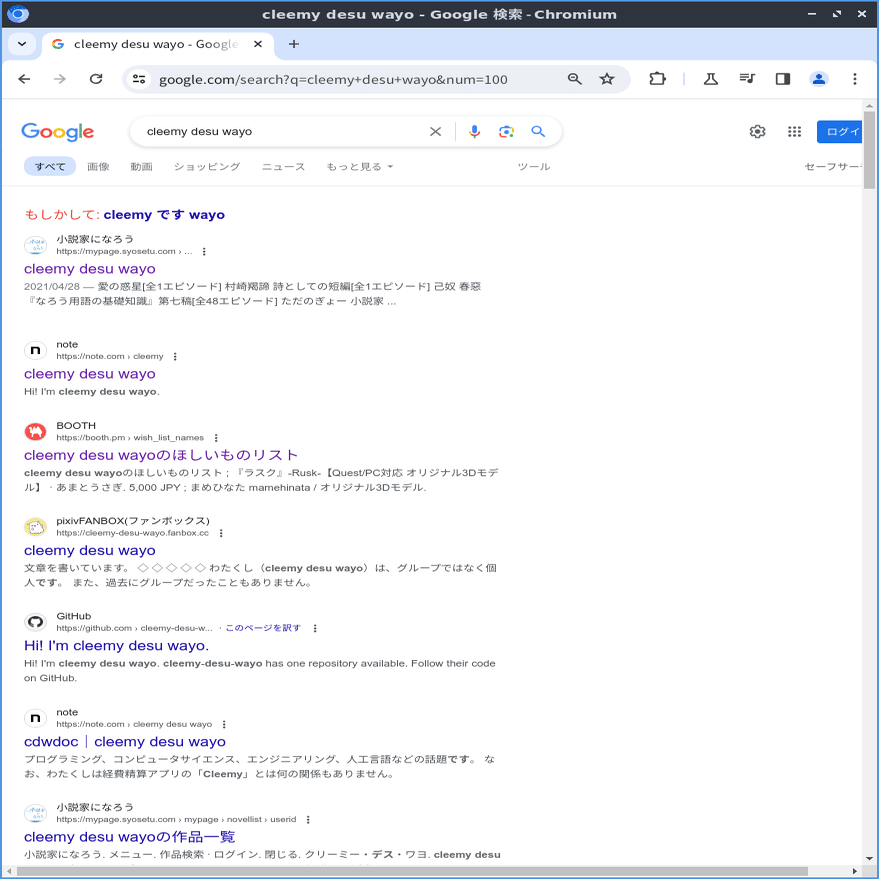Image resolution: width=879 pixels, height=879 pixels.
Task: Click このページを訳す translate link
Action: tap(263, 628)
